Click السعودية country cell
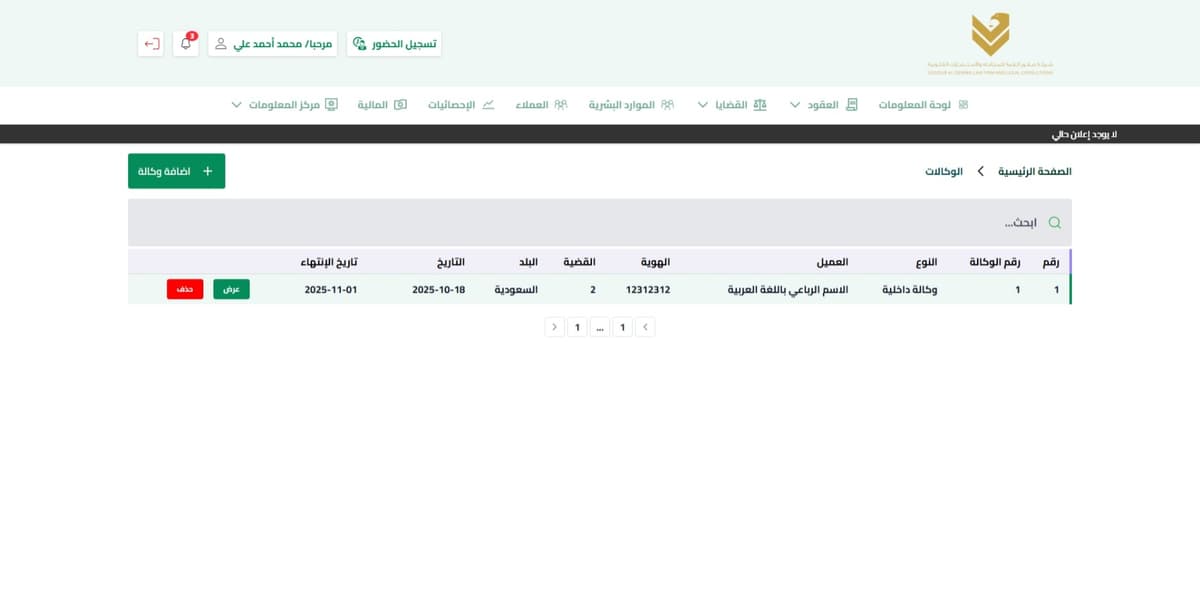The height and width of the screenshot is (591, 1200). pyautogui.click(x=516, y=290)
